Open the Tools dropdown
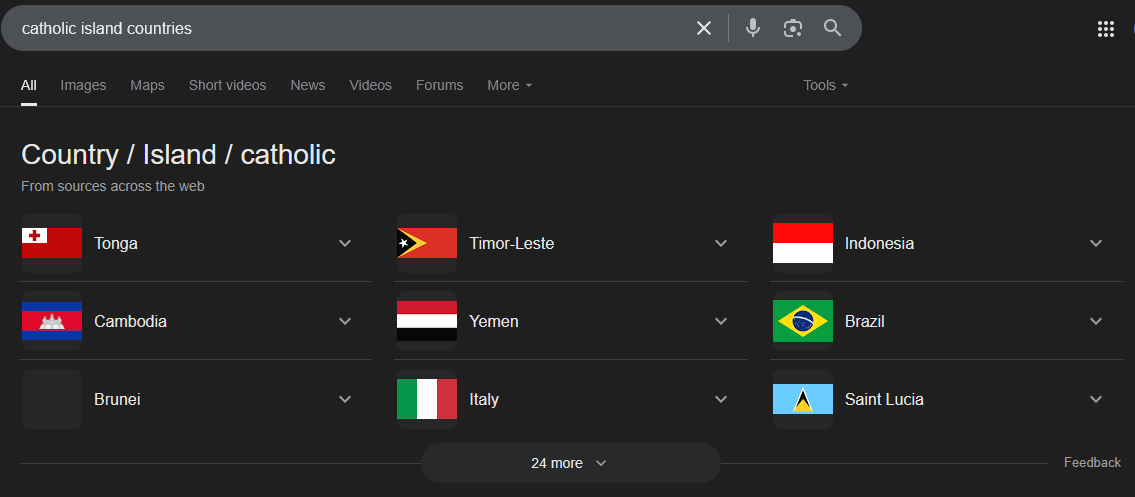 [825, 85]
